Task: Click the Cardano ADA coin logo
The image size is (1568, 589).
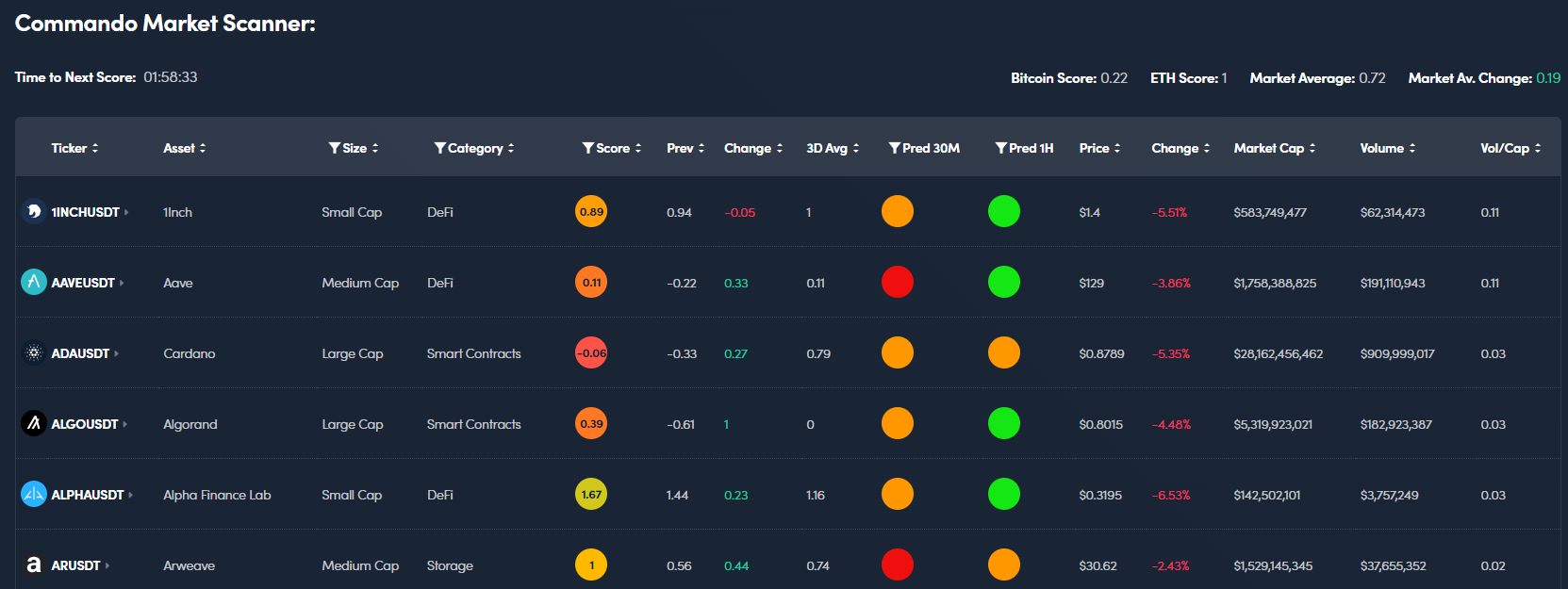Action: coord(34,353)
